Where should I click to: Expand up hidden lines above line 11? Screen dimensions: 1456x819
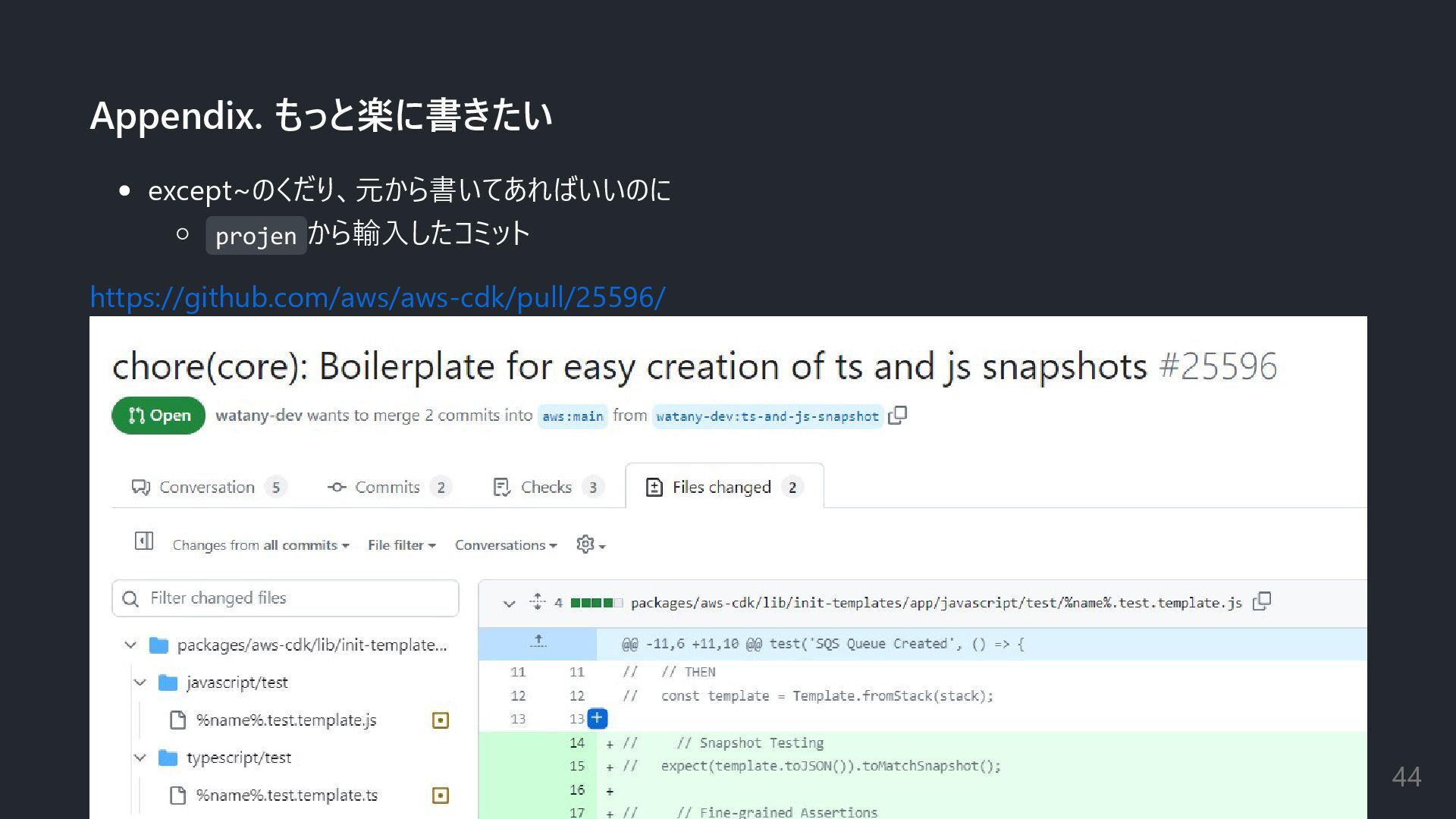coord(538,643)
